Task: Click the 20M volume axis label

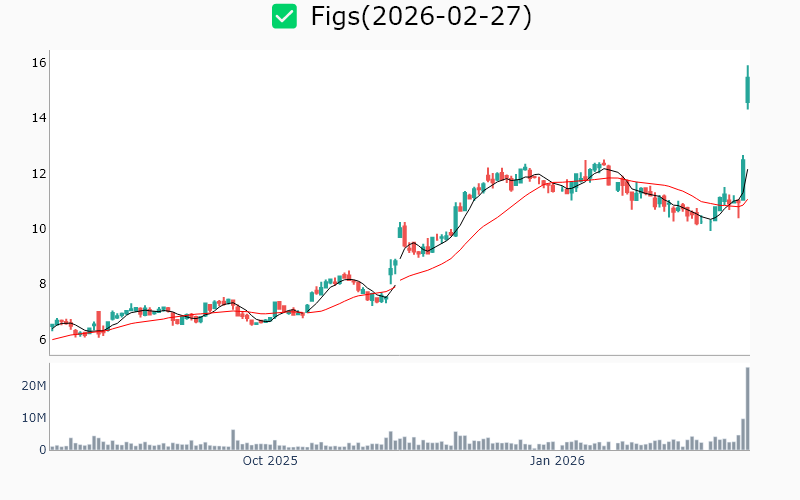Action: (x=34, y=386)
